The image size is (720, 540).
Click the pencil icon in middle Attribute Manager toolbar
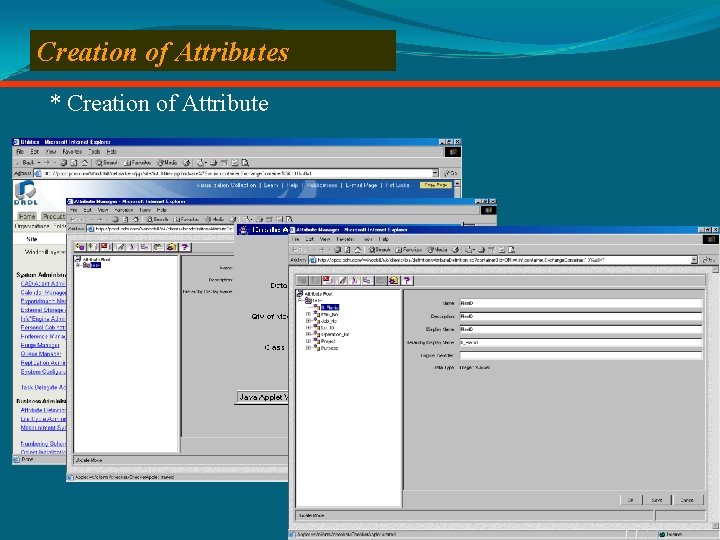120,247
